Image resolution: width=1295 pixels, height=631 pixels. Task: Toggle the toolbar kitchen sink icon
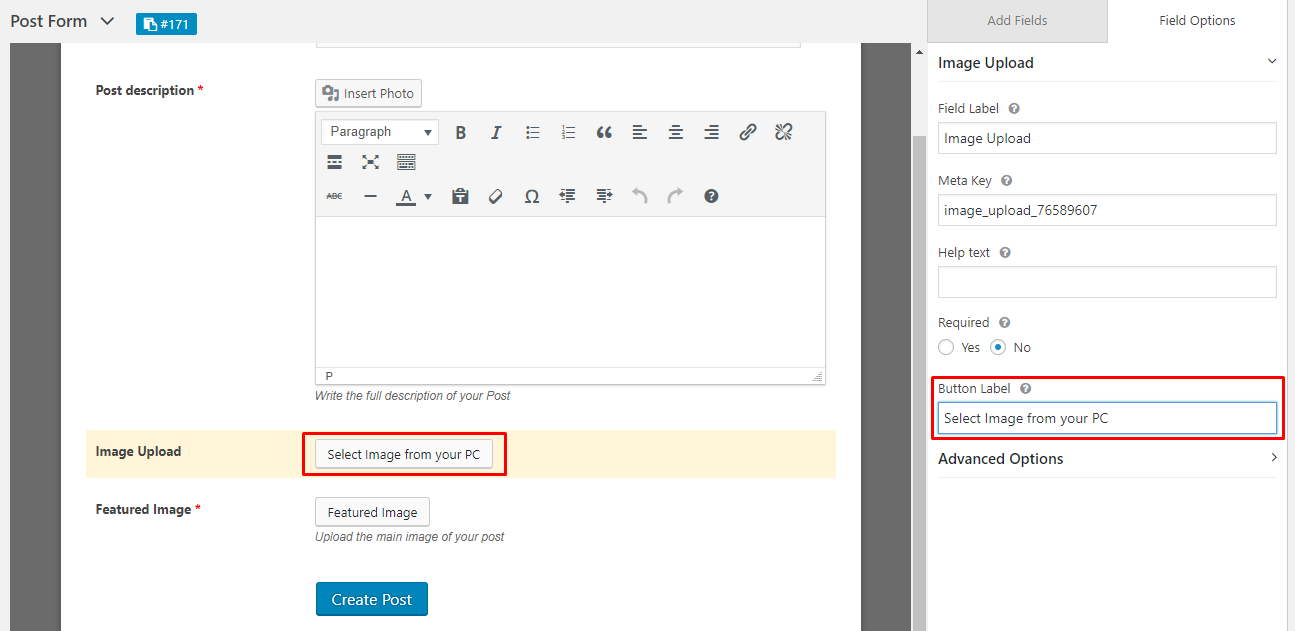(406, 162)
